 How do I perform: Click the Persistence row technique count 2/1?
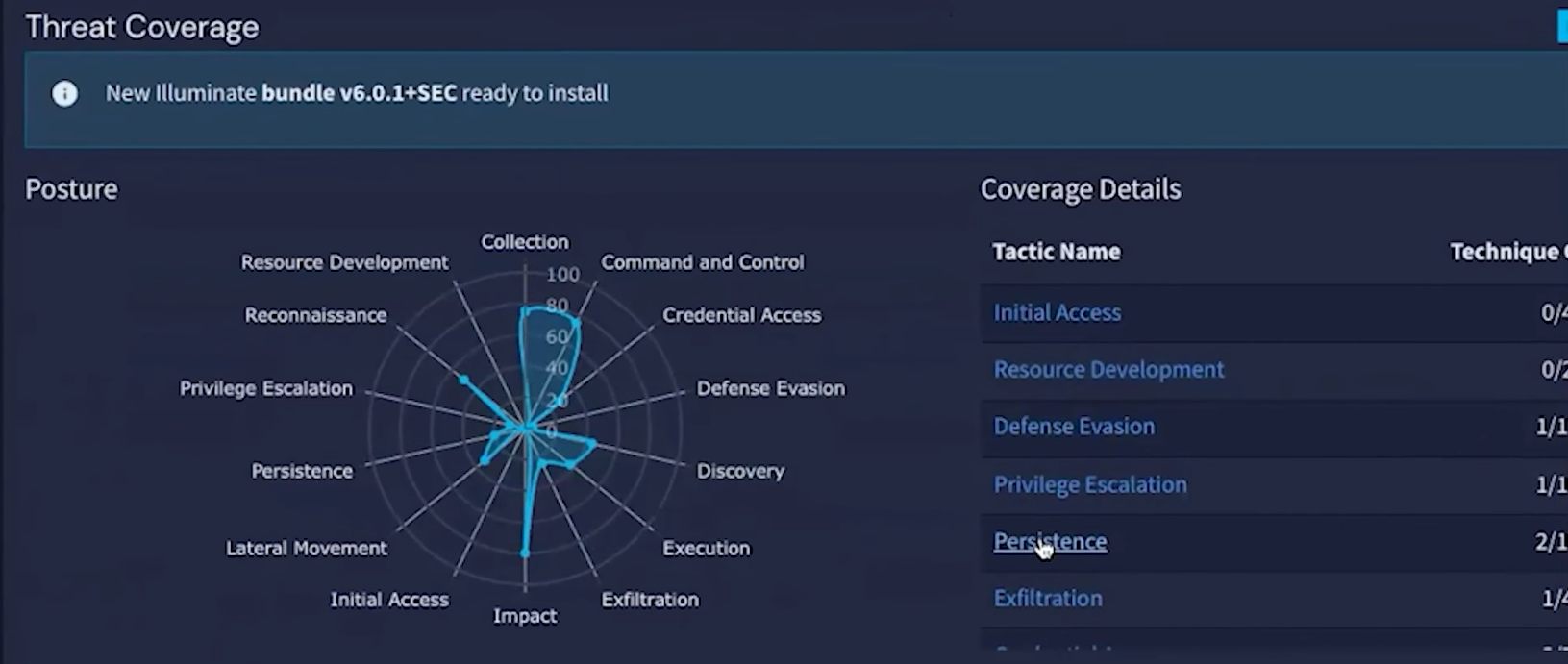coord(1551,542)
